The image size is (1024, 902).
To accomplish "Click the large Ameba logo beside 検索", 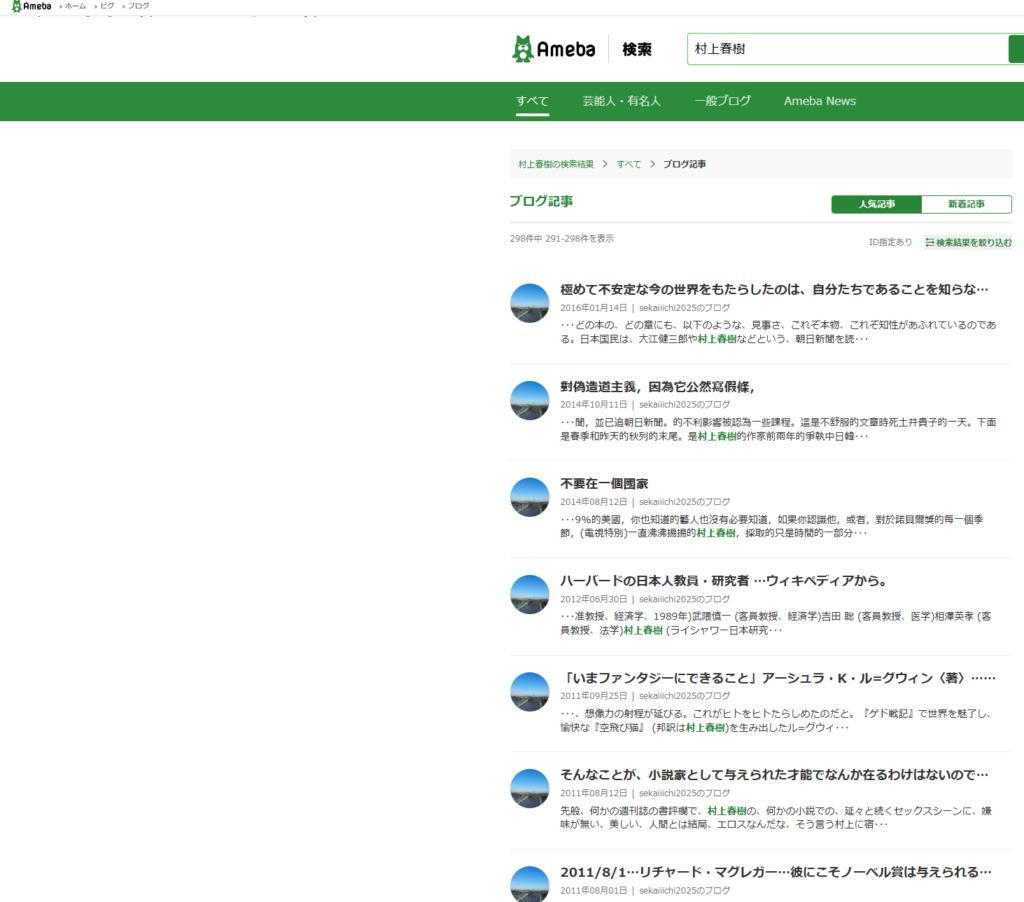I will 554,49.
